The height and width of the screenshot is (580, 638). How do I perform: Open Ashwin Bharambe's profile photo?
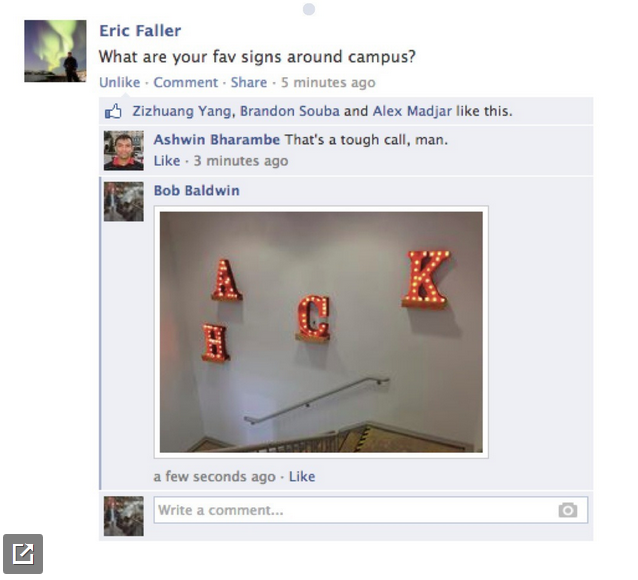(124, 150)
